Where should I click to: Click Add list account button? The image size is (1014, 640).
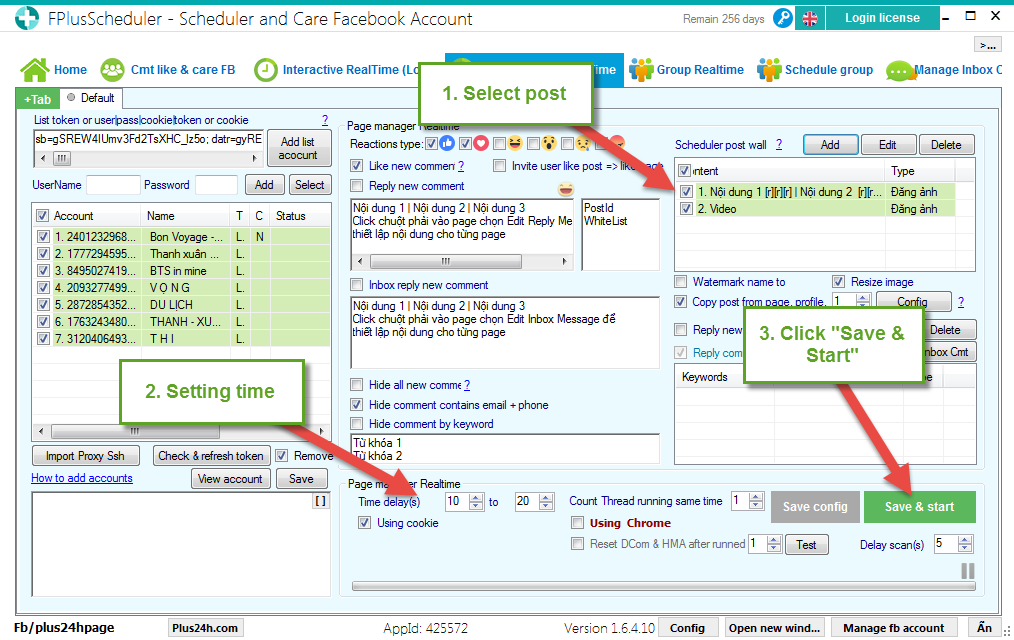tap(298, 149)
